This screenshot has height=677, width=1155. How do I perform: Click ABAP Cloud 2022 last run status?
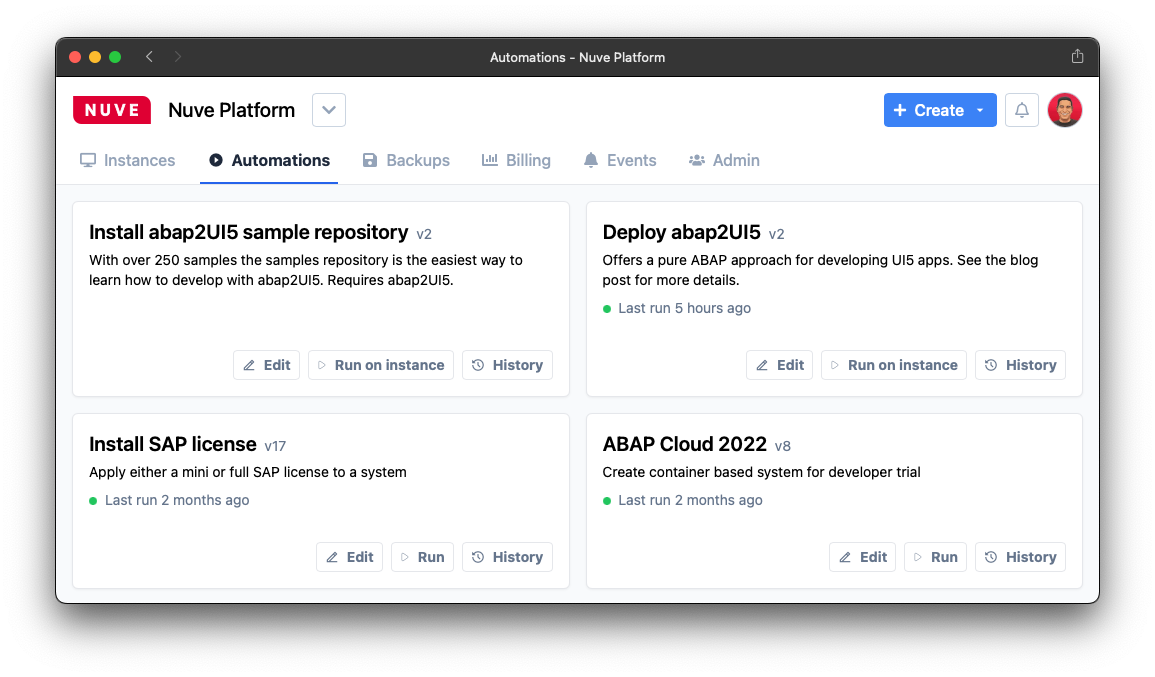pos(689,500)
